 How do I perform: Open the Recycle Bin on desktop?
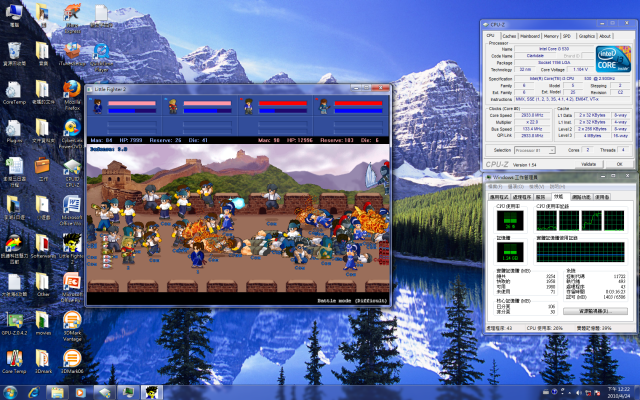pos(14,53)
